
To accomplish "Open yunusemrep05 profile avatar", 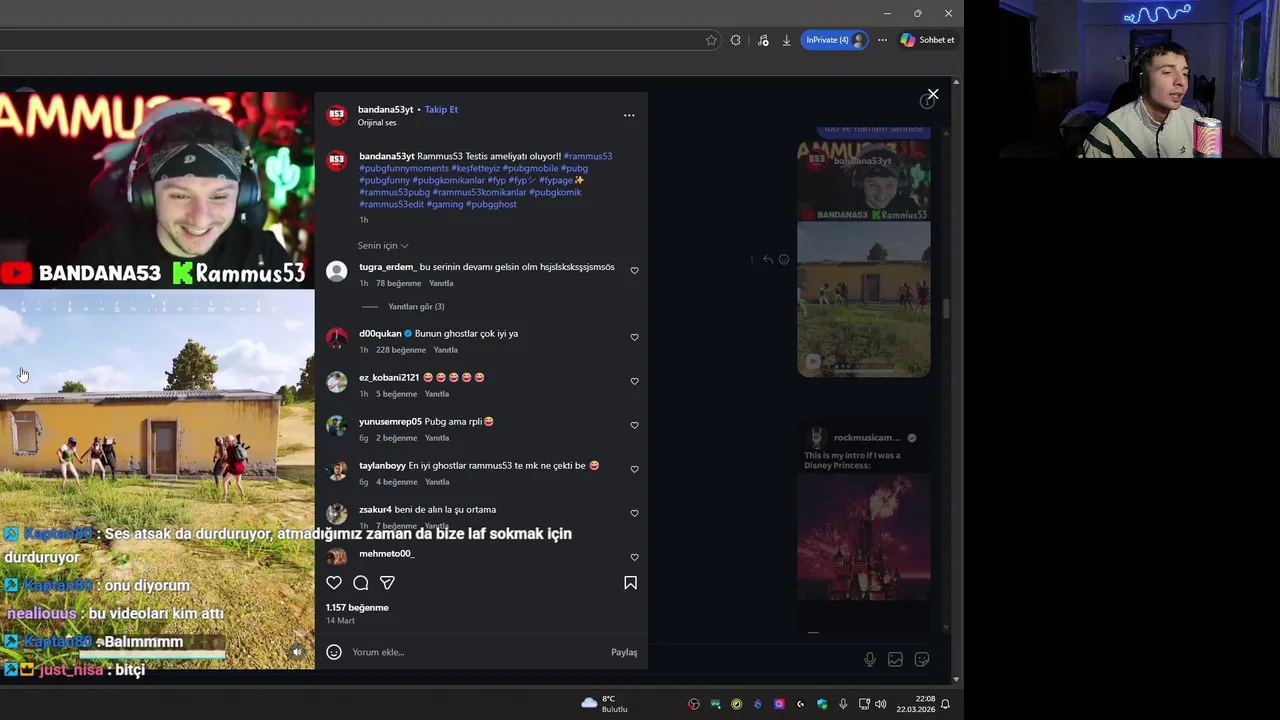I will tap(337, 425).
